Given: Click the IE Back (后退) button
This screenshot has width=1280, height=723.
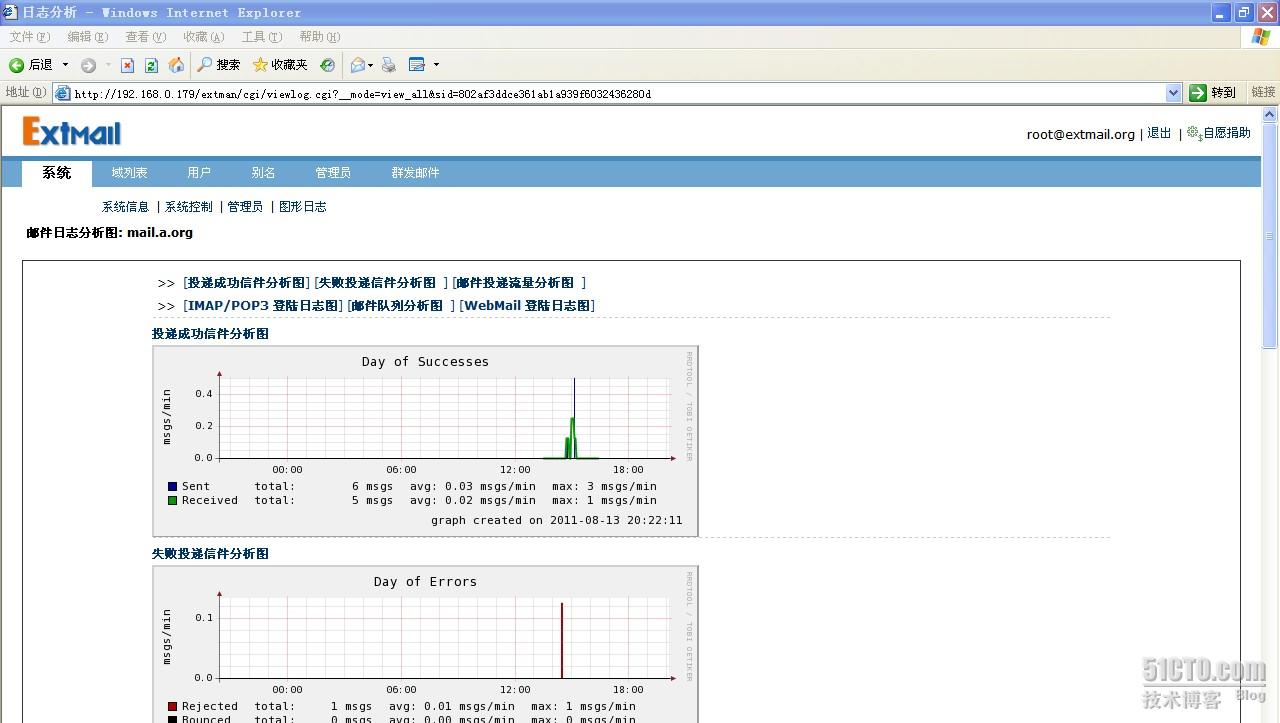Looking at the screenshot, I should pos(31,65).
